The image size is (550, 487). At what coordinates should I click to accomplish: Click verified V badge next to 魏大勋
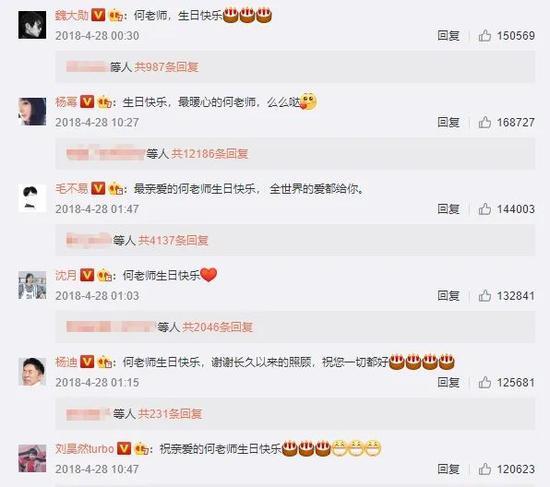98,15
